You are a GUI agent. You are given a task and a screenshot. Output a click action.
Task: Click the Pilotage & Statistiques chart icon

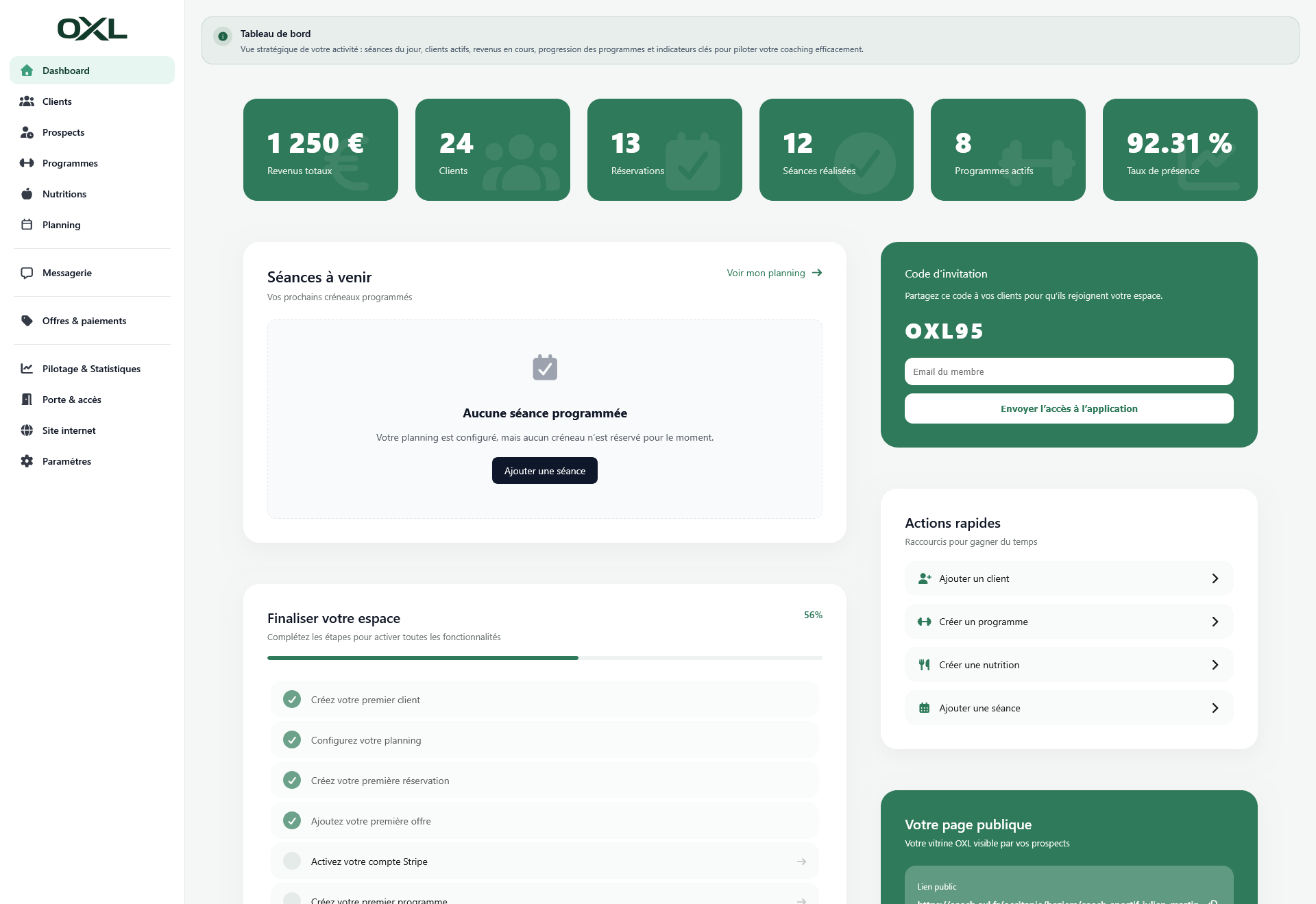[x=27, y=368]
